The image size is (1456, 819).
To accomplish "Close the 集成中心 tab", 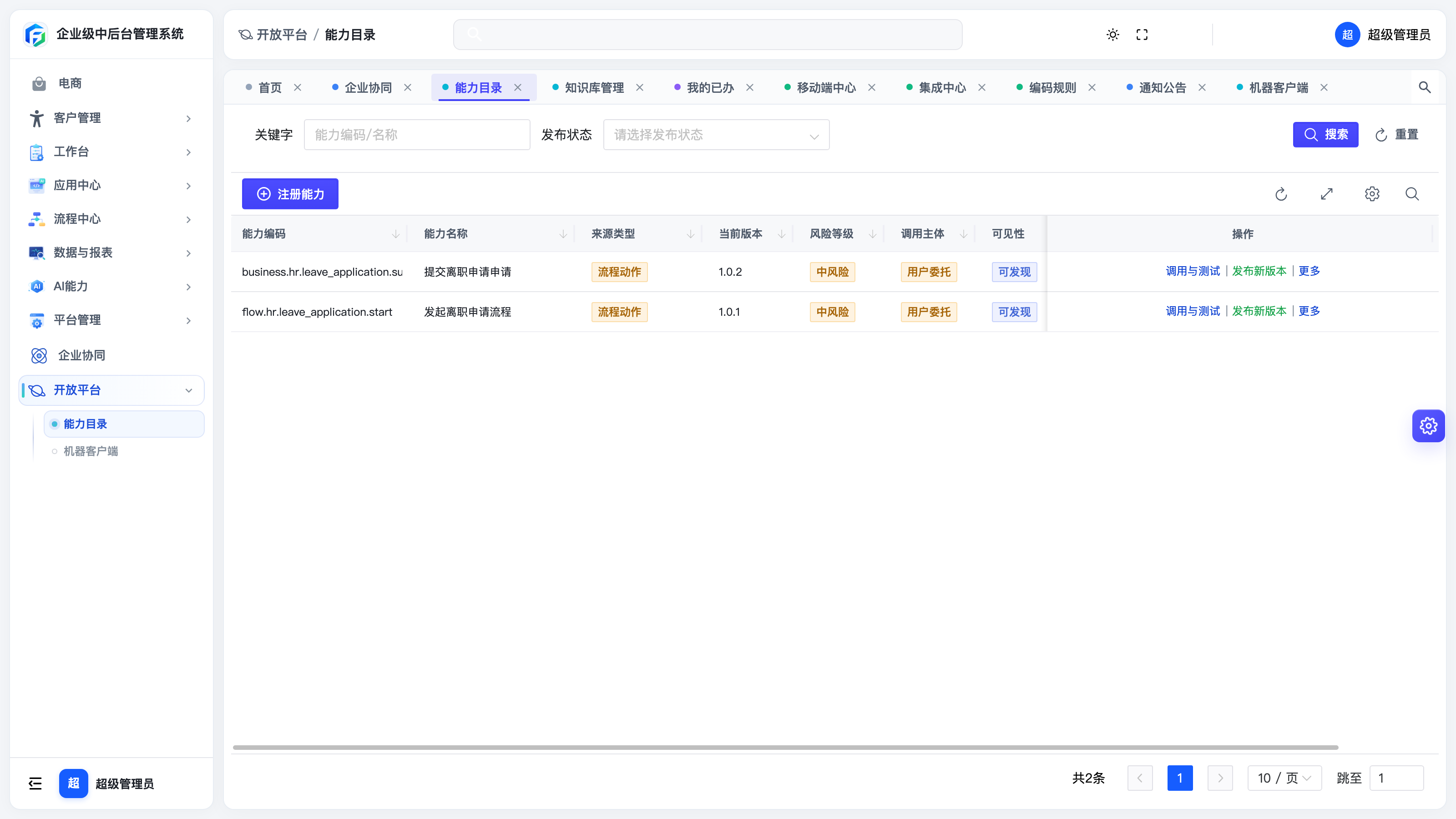I will point(982,87).
